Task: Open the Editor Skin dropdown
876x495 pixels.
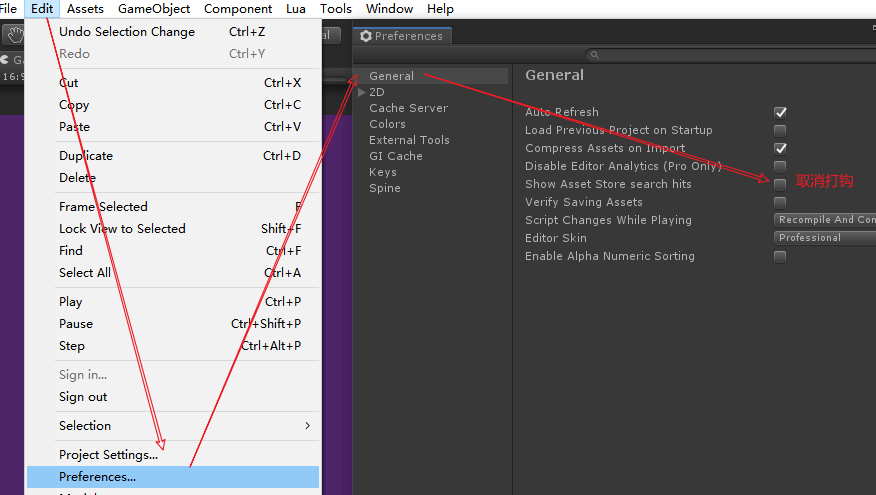Action: click(x=825, y=238)
